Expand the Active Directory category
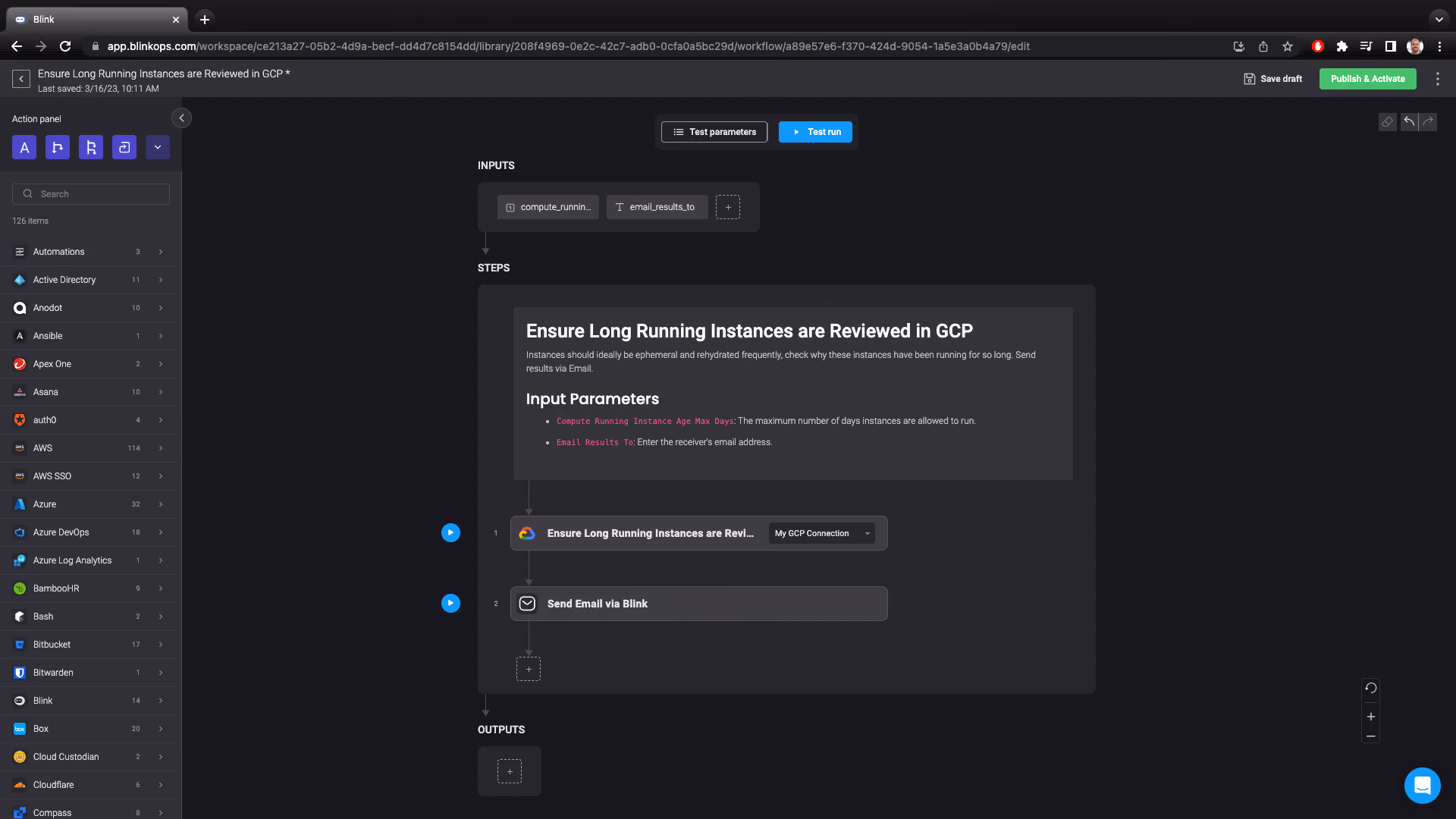Image resolution: width=1456 pixels, height=819 pixels. pyautogui.click(x=88, y=280)
